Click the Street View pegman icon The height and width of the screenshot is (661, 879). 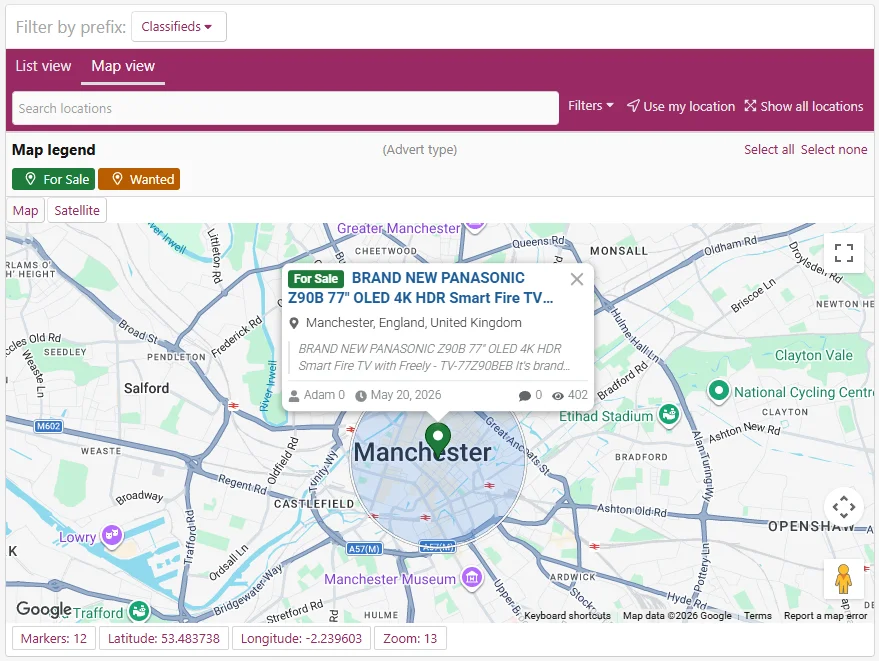coord(844,579)
